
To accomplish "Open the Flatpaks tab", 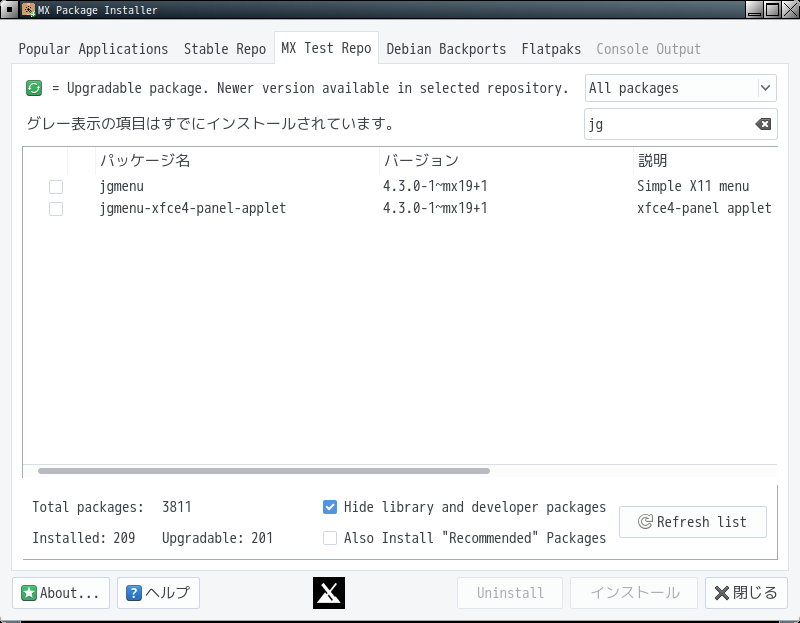I will [552, 49].
